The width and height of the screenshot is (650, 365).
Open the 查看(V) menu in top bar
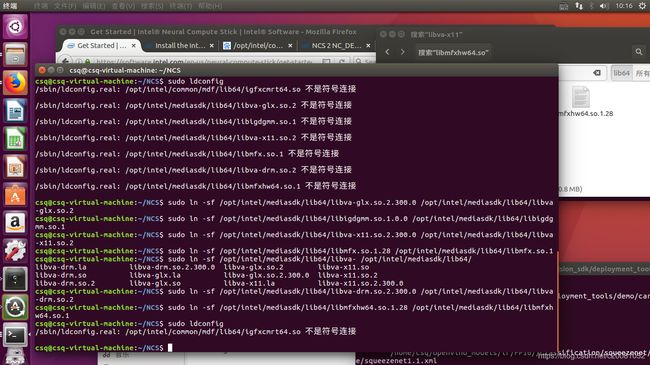click(123, 6)
